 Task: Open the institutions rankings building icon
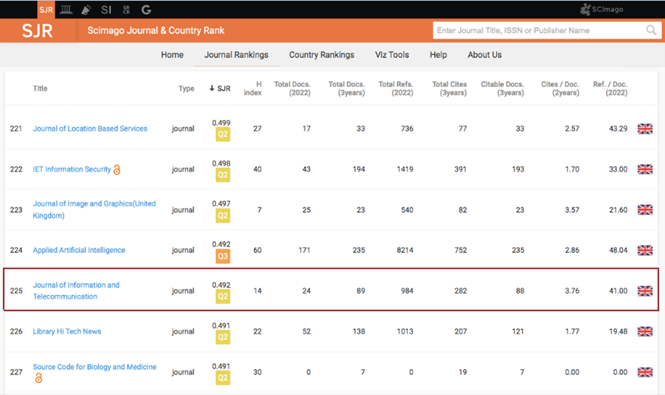(66, 9)
